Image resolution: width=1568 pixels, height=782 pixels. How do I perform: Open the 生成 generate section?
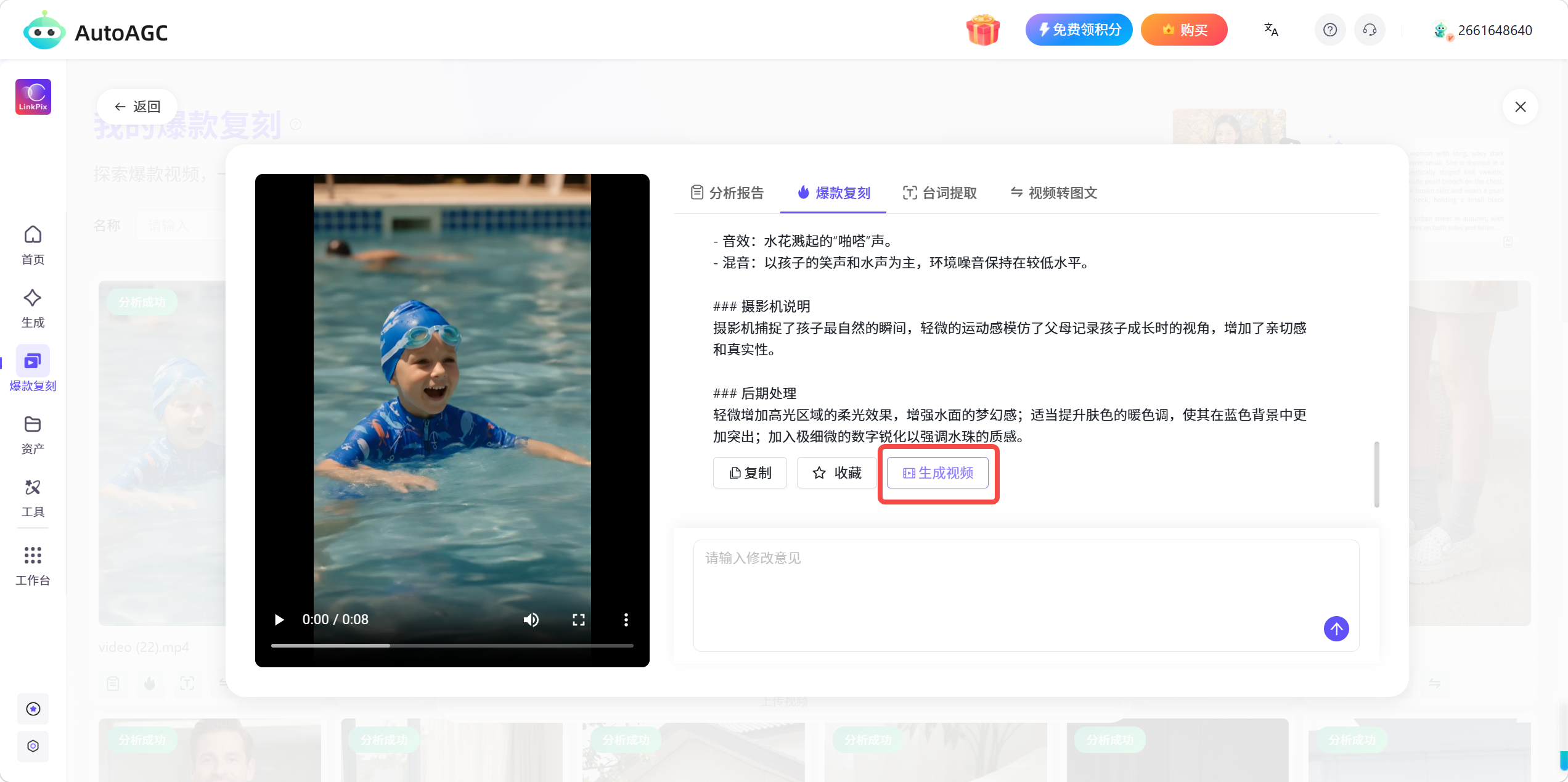tap(33, 308)
